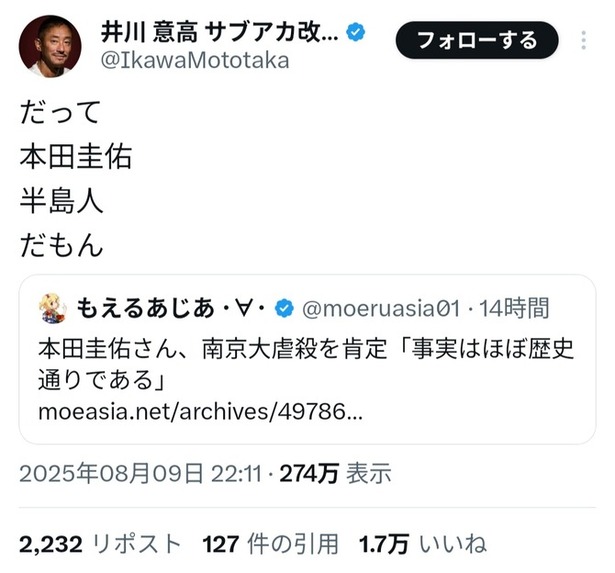
Task: Open the 127 件の引用 quotes list
Action: (x=270, y=544)
